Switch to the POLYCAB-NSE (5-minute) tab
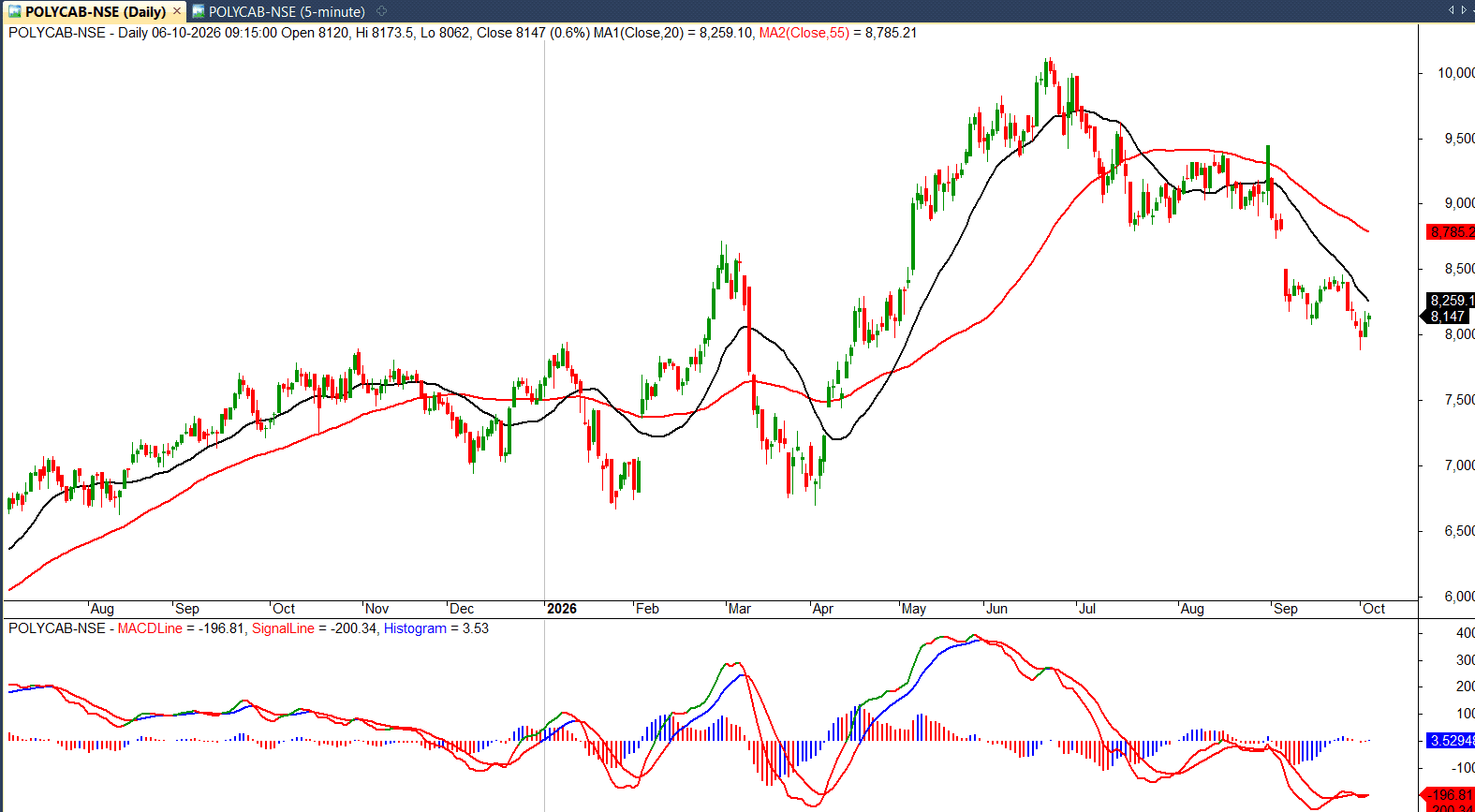Image resolution: width=1475 pixels, height=812 pixels. coord(287,12)
